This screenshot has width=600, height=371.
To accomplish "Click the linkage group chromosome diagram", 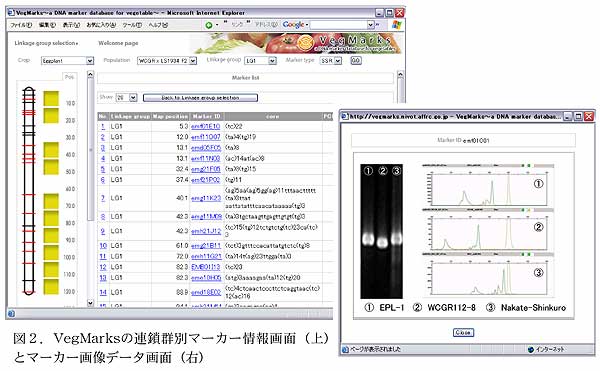I will [x=29, y=191].
